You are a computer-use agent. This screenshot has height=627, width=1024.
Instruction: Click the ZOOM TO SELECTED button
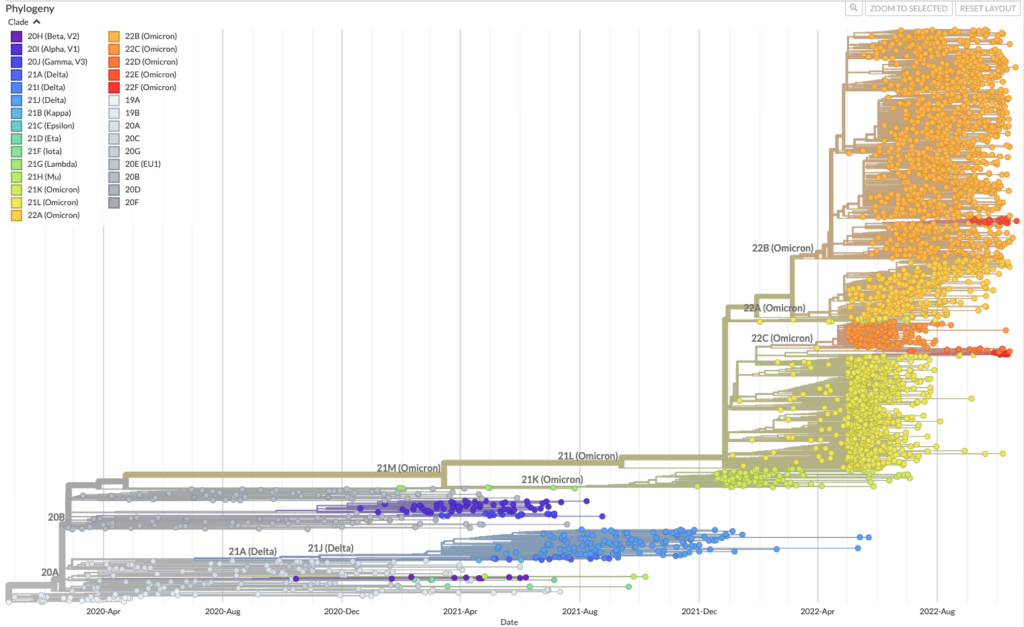coord(909,8)
